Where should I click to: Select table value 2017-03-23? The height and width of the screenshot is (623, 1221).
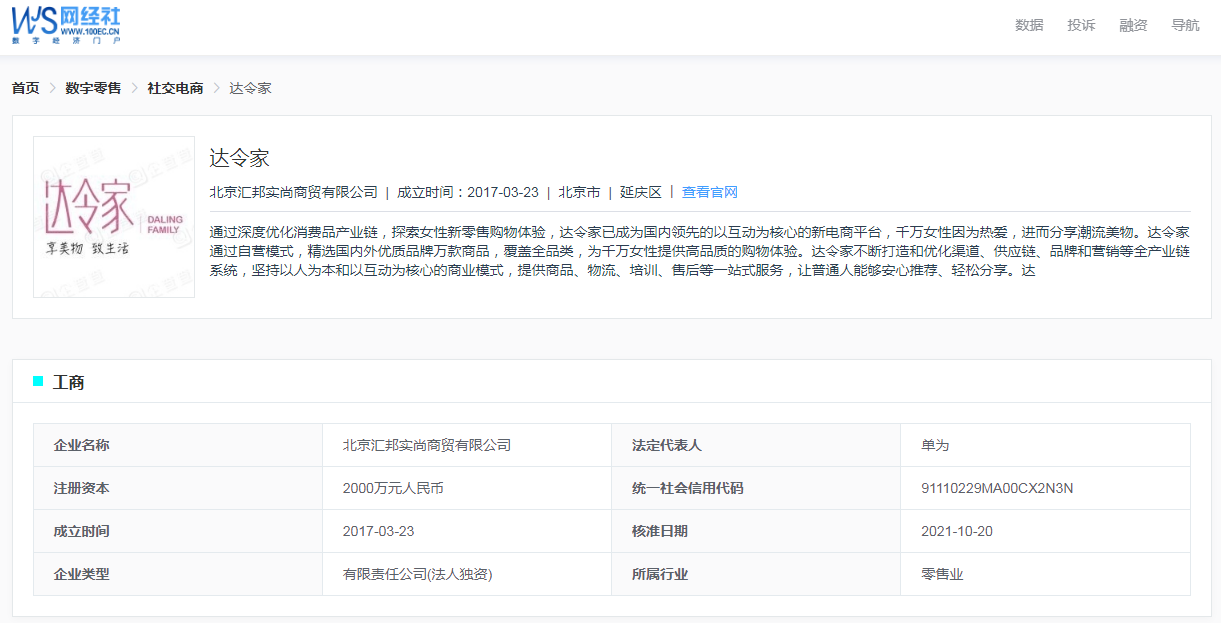467,531
